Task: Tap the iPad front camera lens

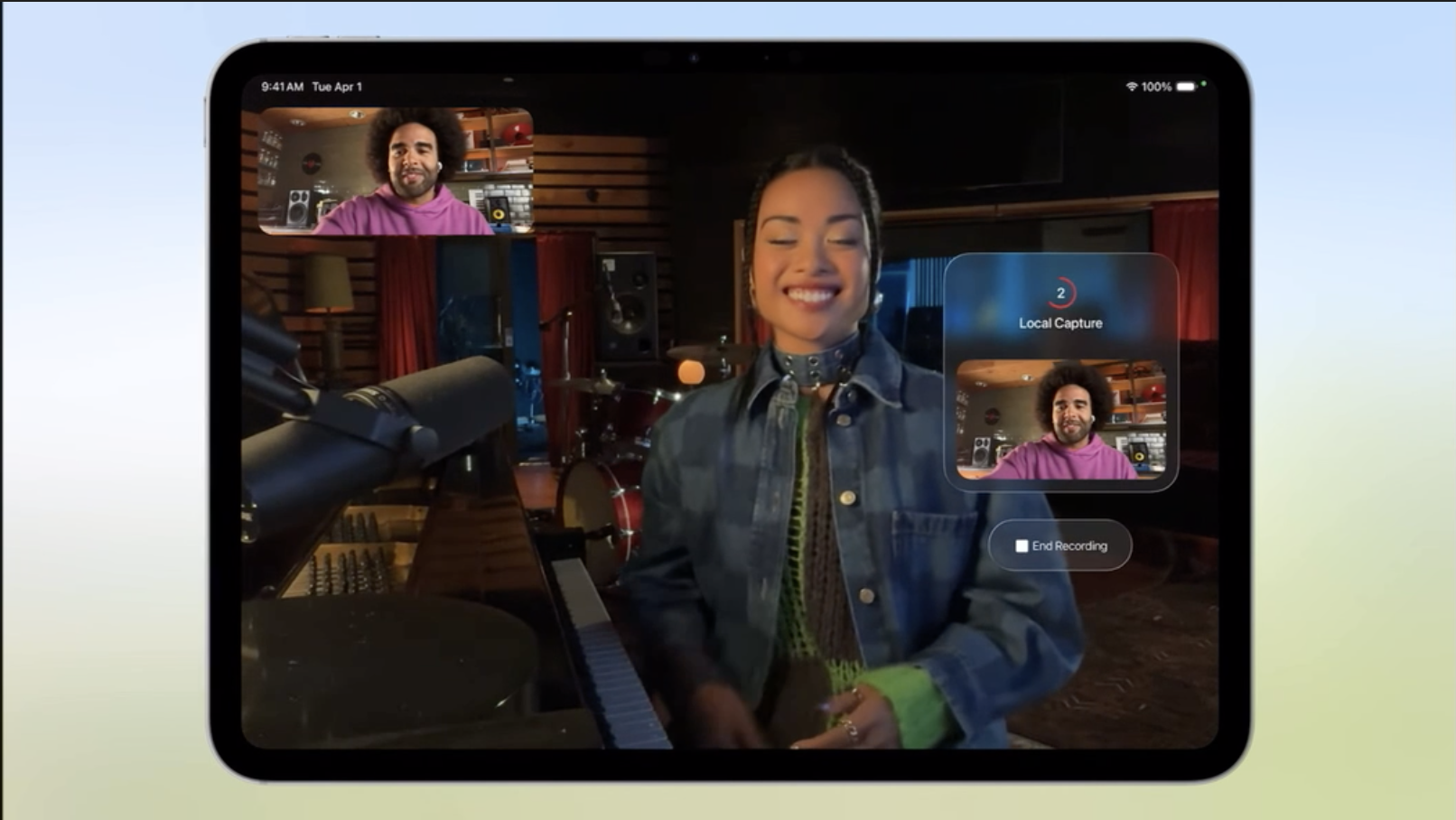Action: point(694,58)
